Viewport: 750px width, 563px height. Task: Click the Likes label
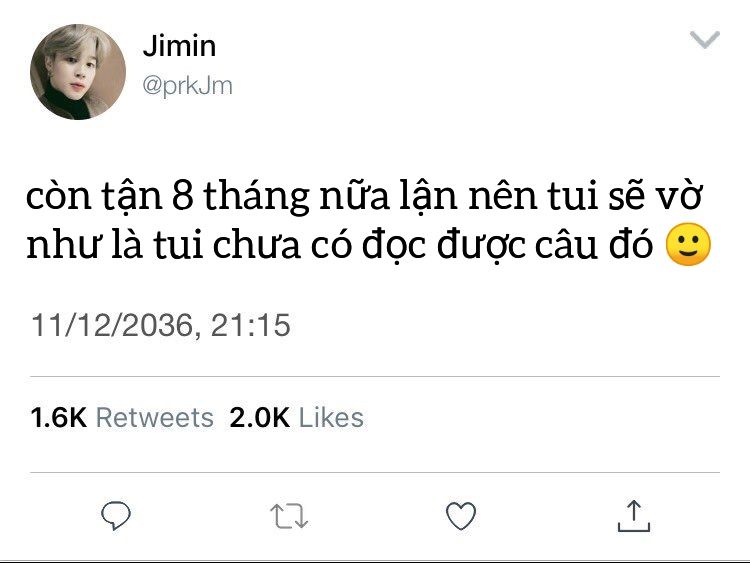click(x=331, y=417)
